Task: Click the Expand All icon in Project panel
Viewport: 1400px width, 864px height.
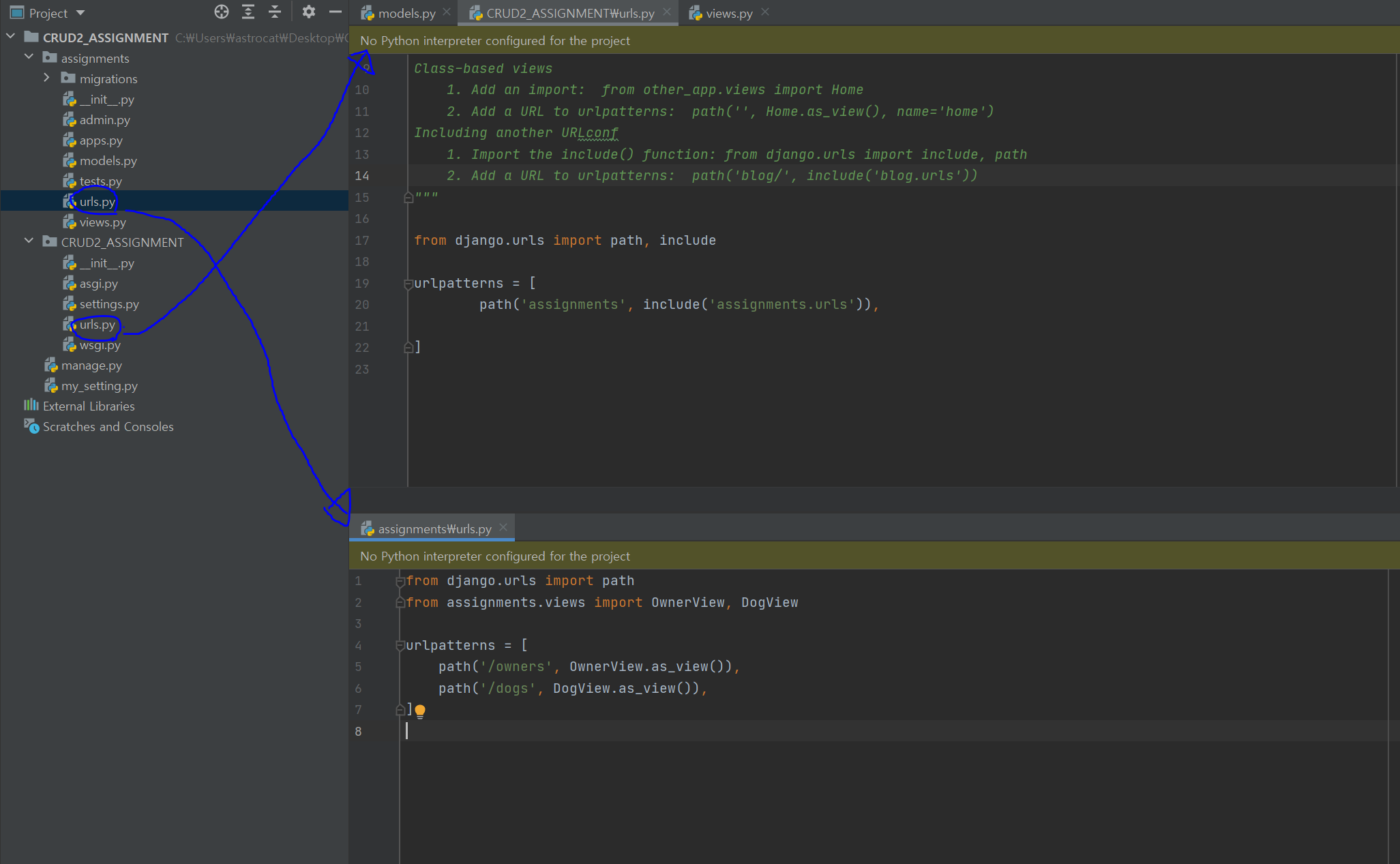Action: (248, 12)
